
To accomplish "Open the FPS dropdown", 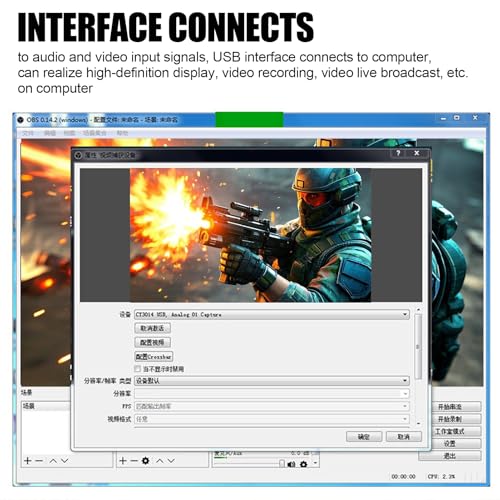I will click(272, 406).
